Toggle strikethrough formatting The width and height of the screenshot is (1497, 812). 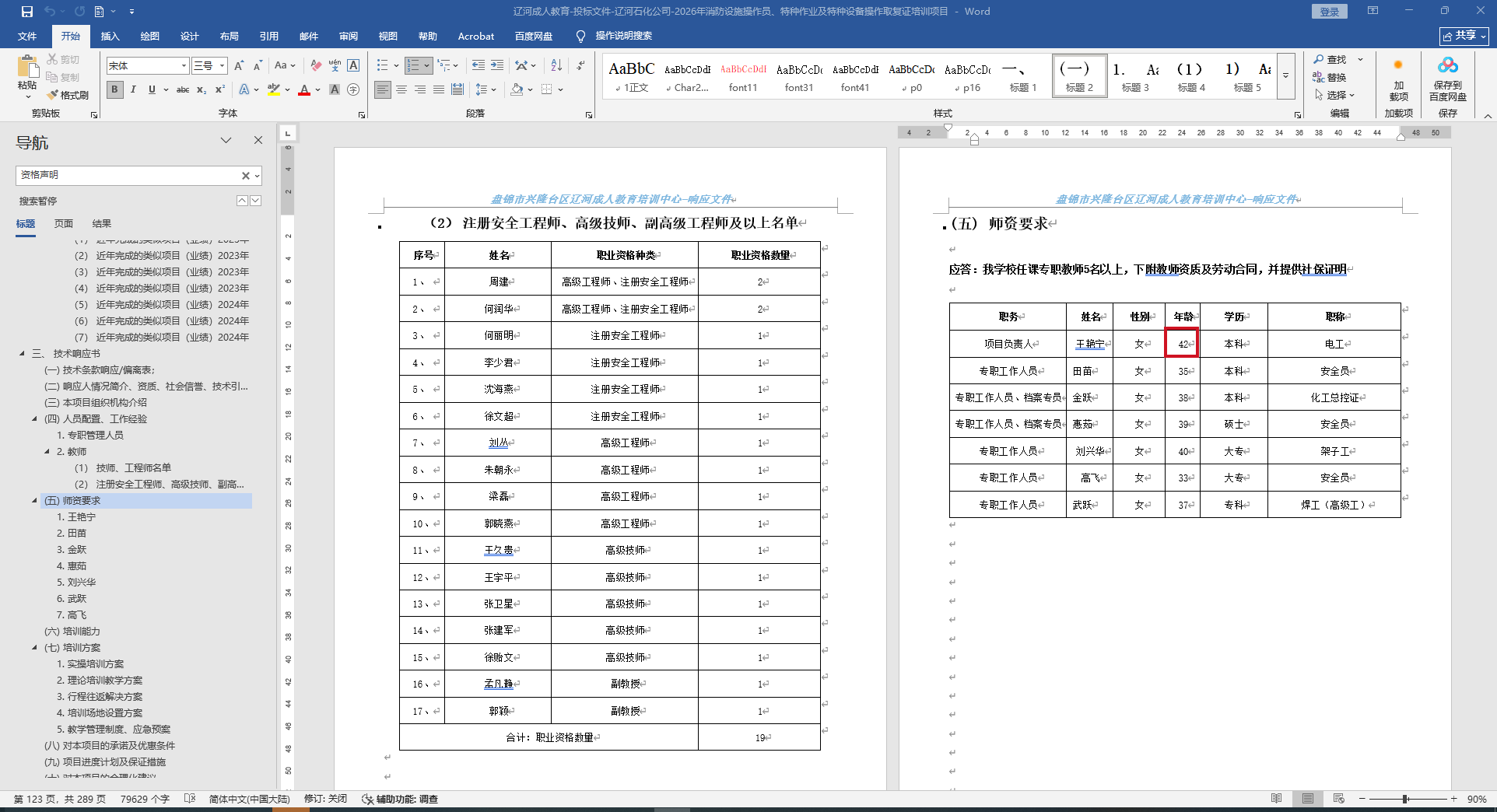click(183, 89)
